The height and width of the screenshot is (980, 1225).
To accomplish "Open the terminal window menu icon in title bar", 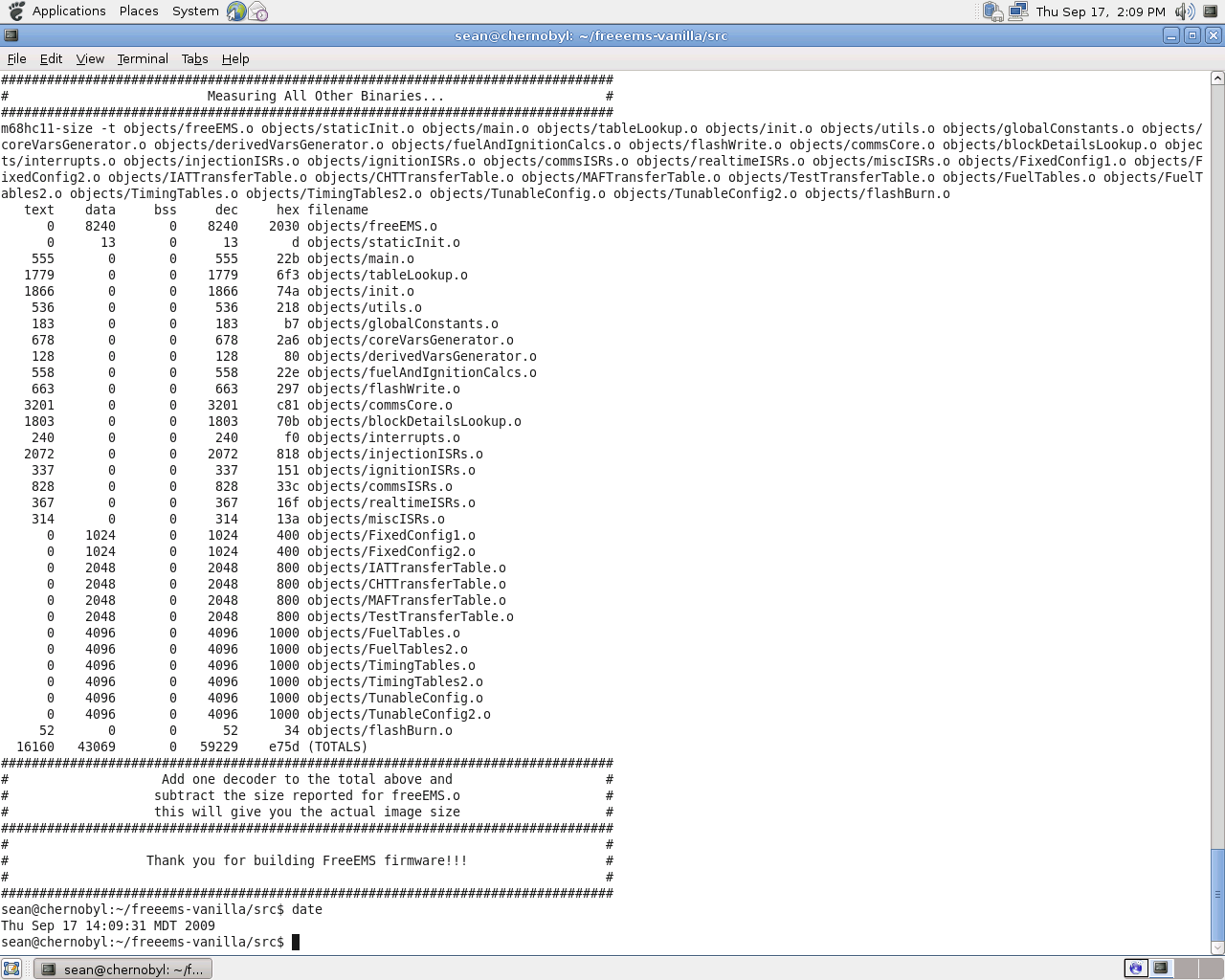I will pyautogui.click(x=11, y=35).
